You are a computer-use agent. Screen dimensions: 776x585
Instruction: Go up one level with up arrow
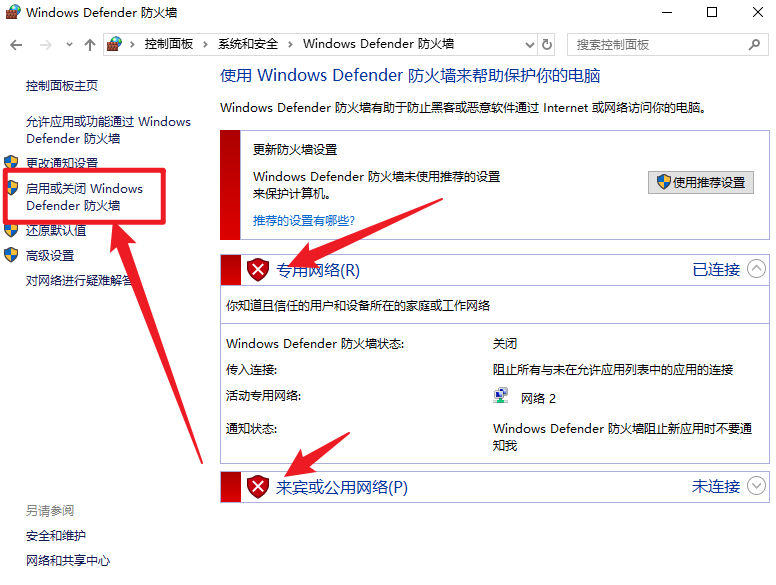click(90, 45)
